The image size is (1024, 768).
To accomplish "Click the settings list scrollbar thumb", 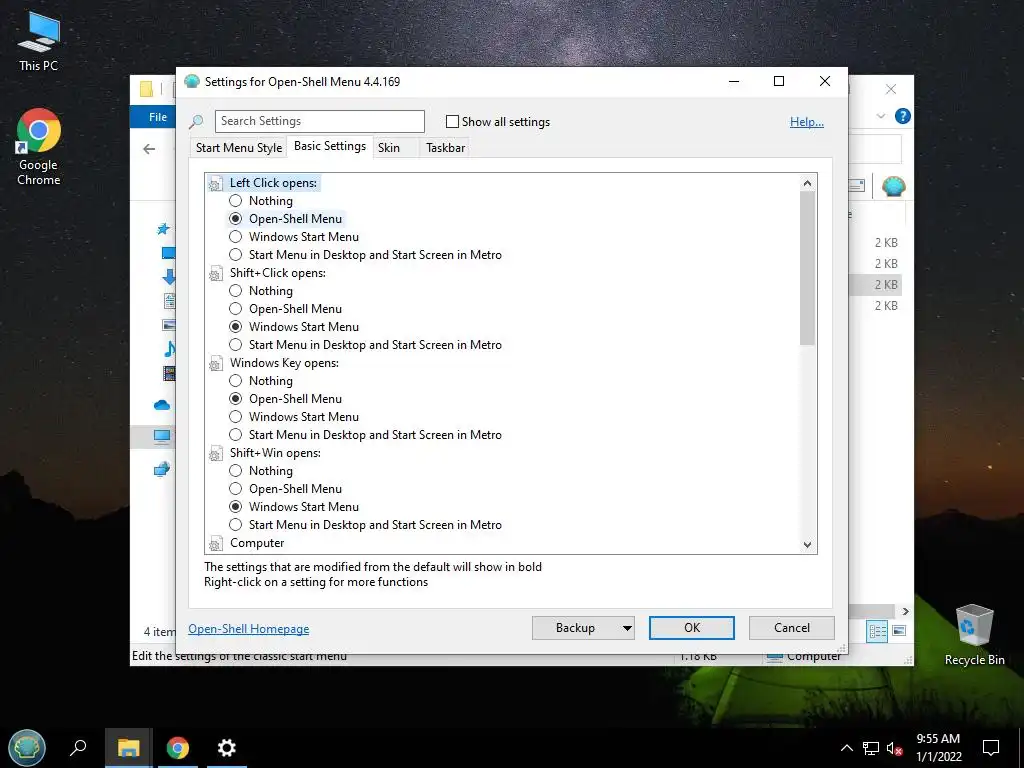I will (x=807, y=268).
